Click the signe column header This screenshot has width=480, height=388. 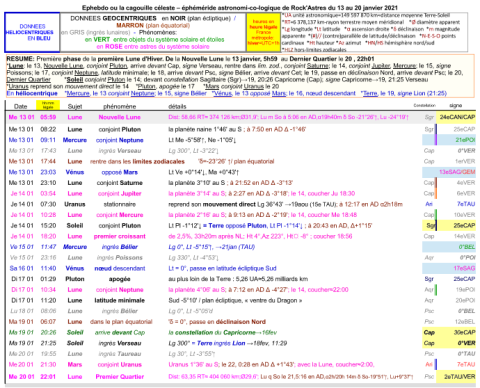tap(456, 105)
